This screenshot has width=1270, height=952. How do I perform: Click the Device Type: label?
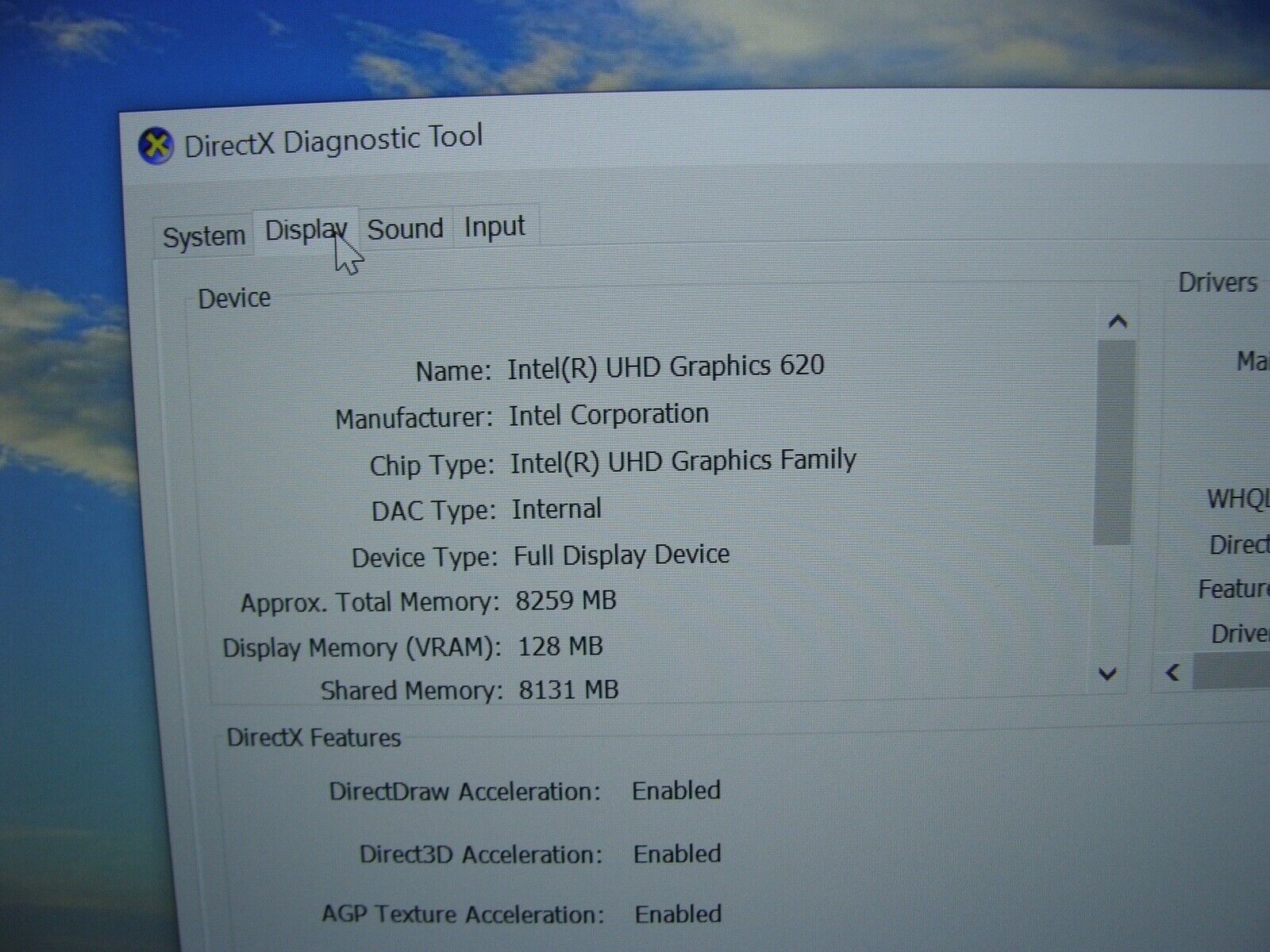click(425, 558)
